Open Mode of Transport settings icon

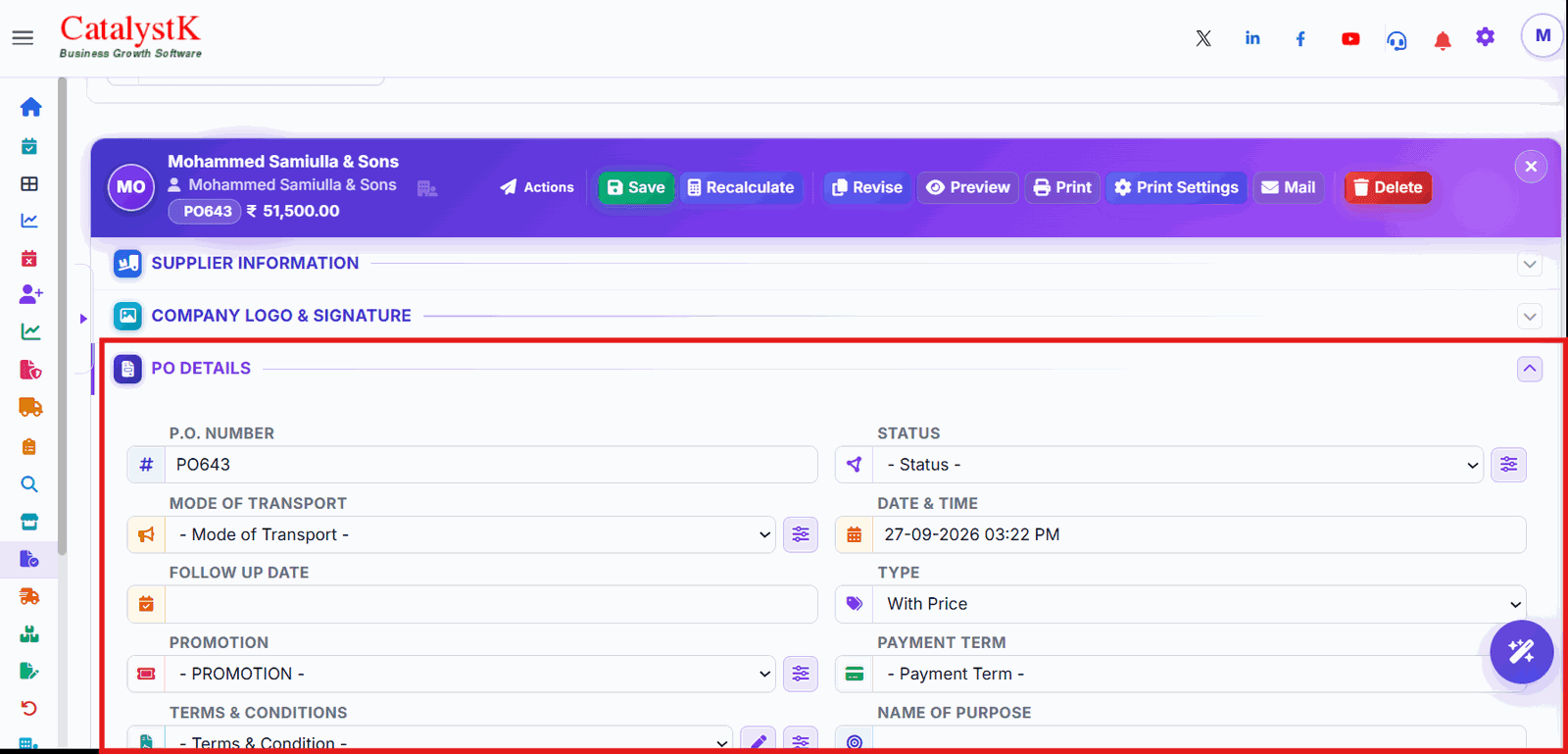tap(801, 534)
